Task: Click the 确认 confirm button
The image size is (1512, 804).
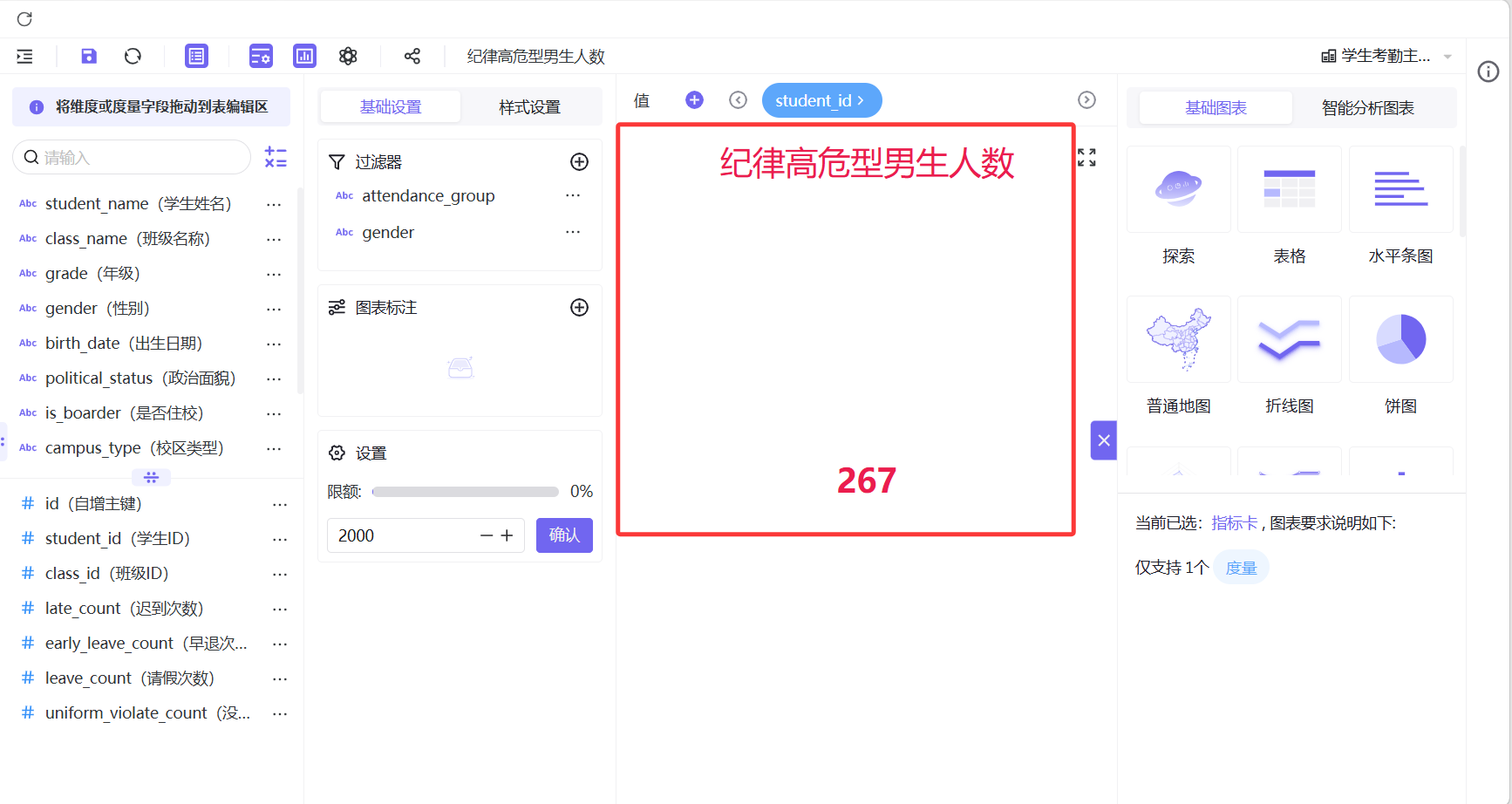Action: (564, 535)
